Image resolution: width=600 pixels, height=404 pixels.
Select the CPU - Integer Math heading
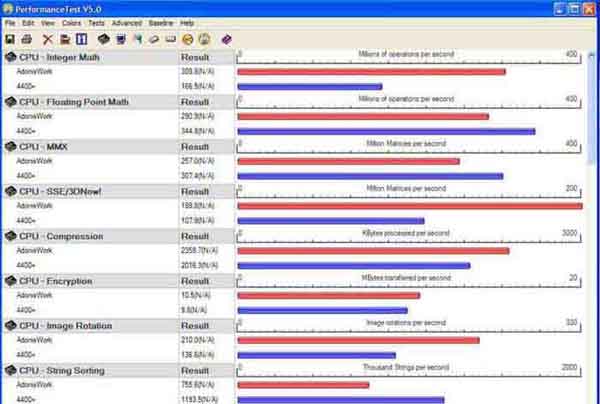tap(59, 57)
